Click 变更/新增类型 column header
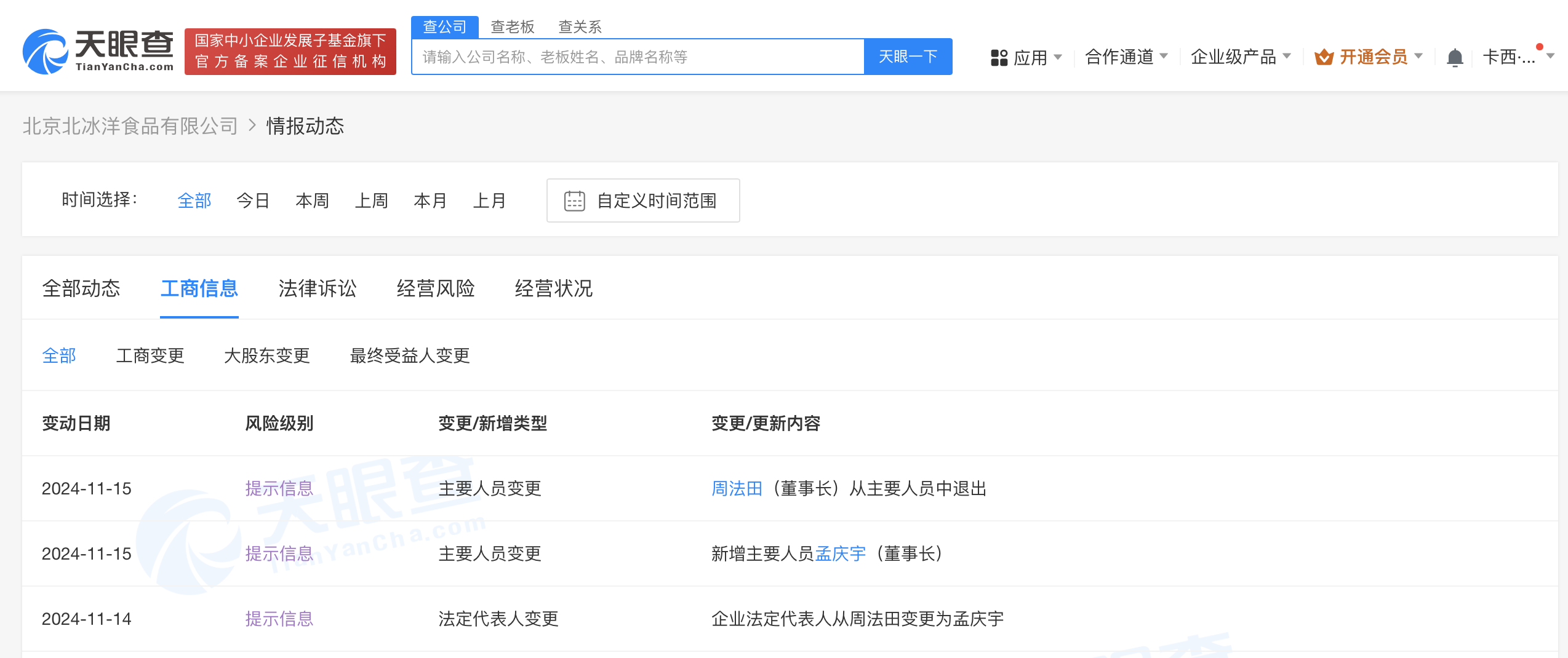 [493, 423]
